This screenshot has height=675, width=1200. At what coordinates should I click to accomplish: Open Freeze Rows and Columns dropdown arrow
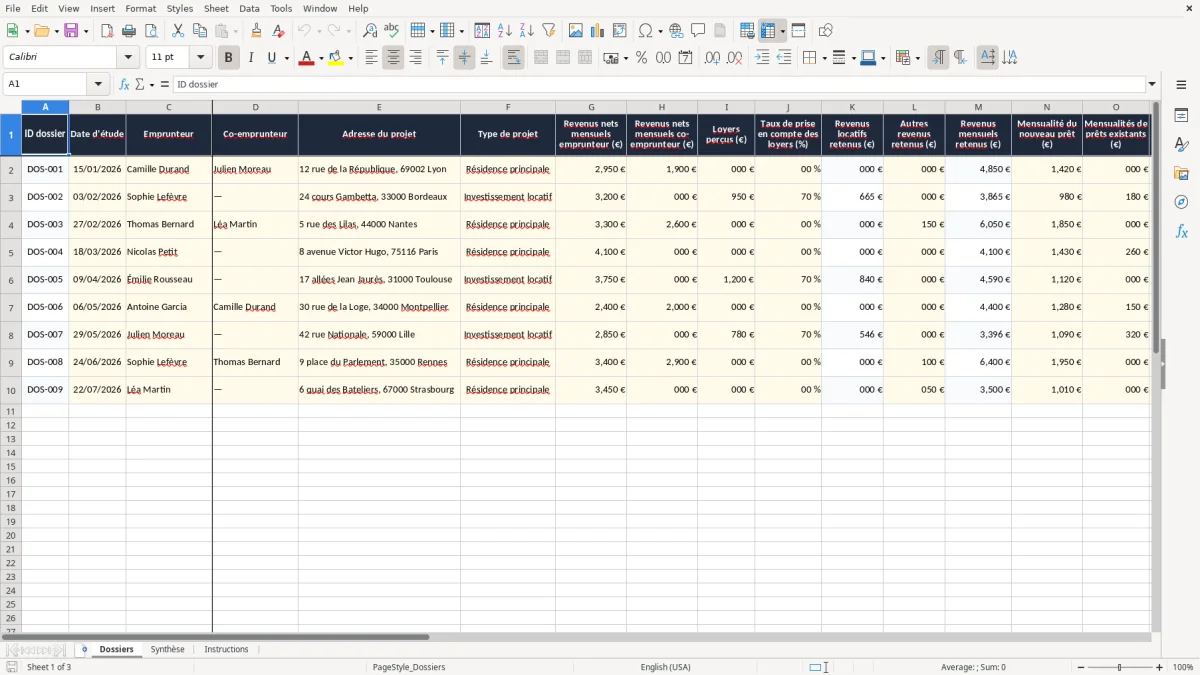point(783,31)
